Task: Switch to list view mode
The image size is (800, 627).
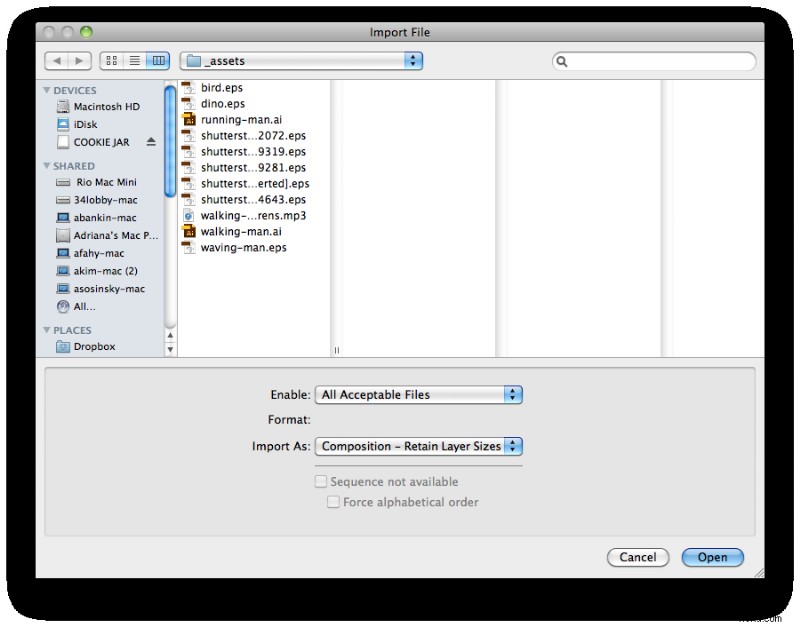Action: coord(134,61)
